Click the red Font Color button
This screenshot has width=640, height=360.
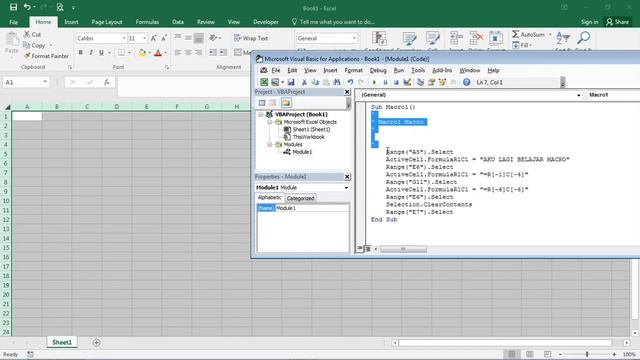pos(158,53)
